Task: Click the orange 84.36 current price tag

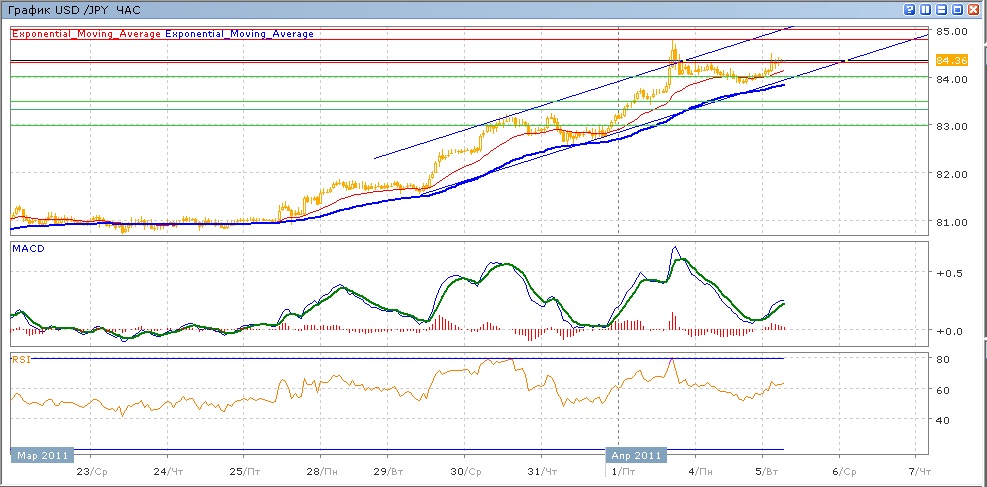Action: [x=947, y=60]
